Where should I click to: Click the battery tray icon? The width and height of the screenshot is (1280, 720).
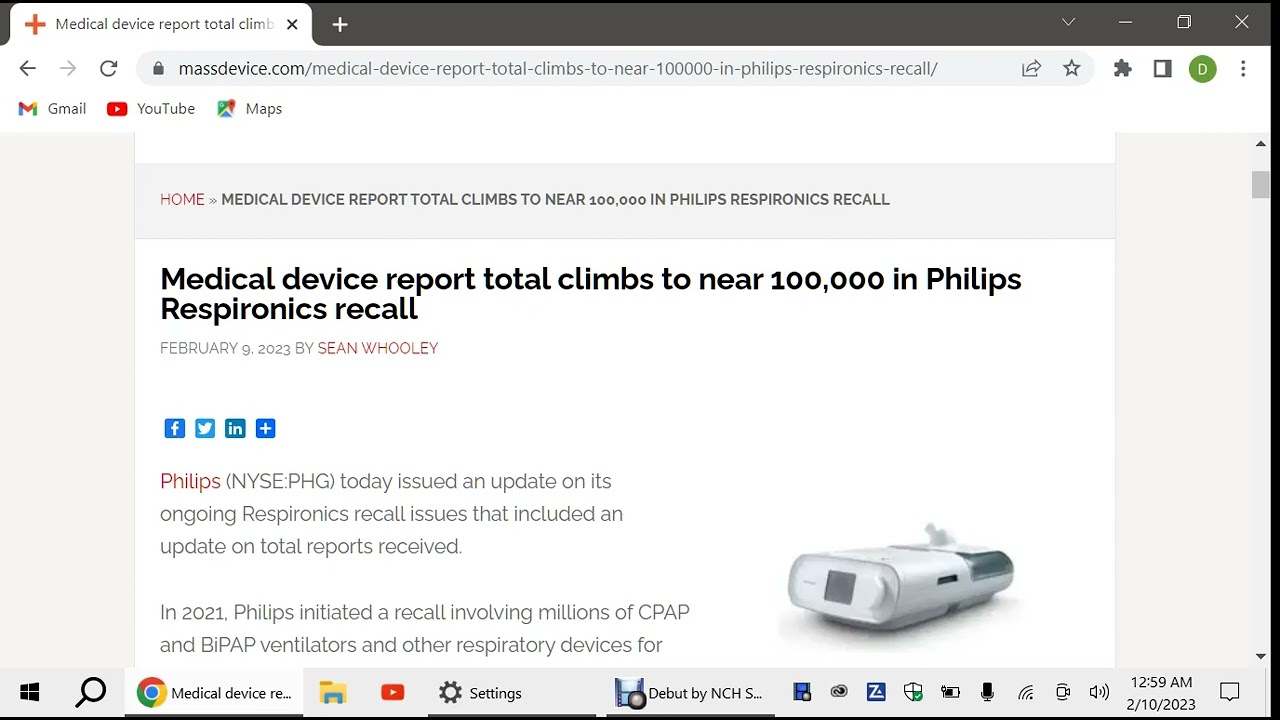pyautogui.click(x=950, y=692)
